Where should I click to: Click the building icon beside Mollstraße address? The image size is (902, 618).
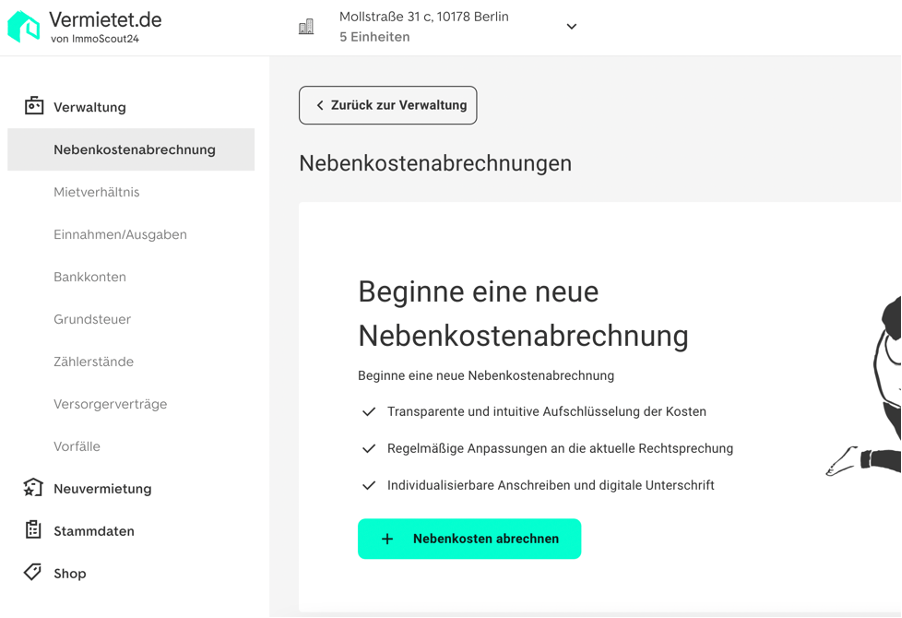(x=307, y=26)
